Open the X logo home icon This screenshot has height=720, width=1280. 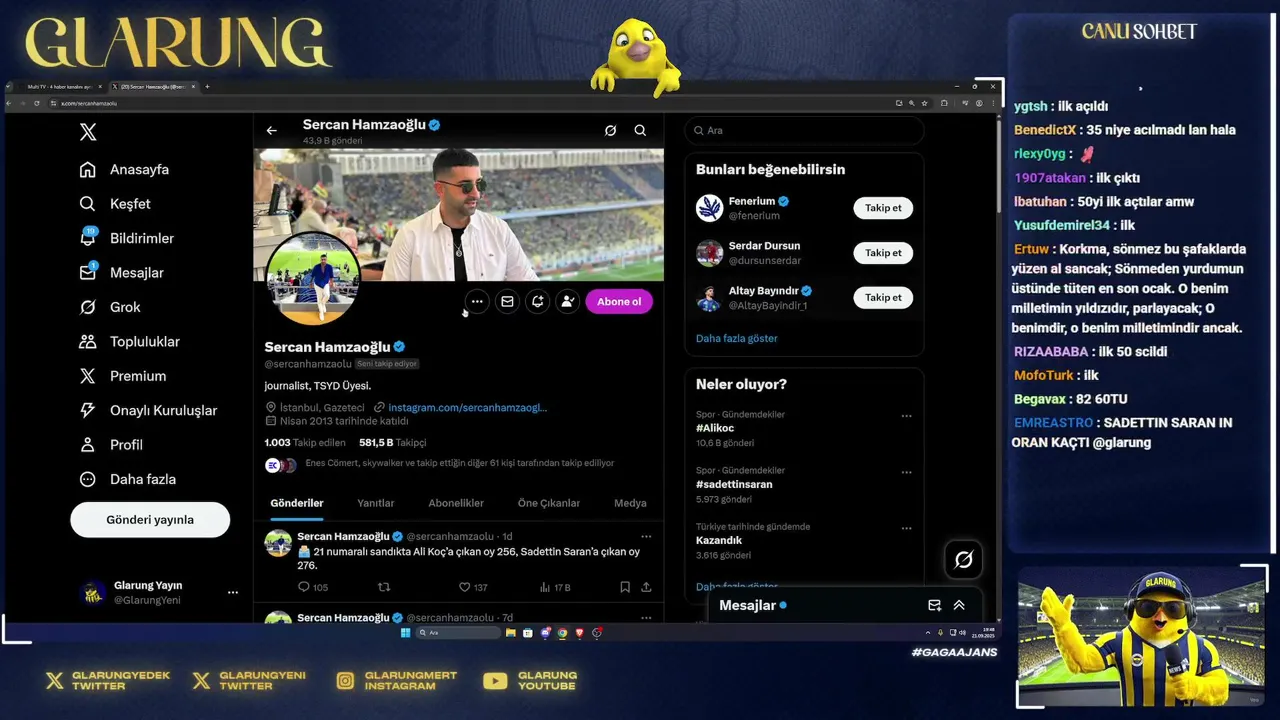pos(88,132)
